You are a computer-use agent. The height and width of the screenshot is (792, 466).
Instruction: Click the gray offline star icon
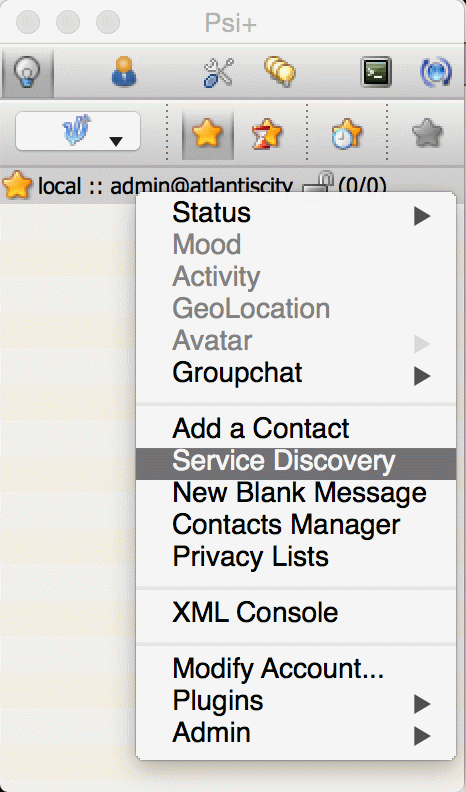coord(427,134)
